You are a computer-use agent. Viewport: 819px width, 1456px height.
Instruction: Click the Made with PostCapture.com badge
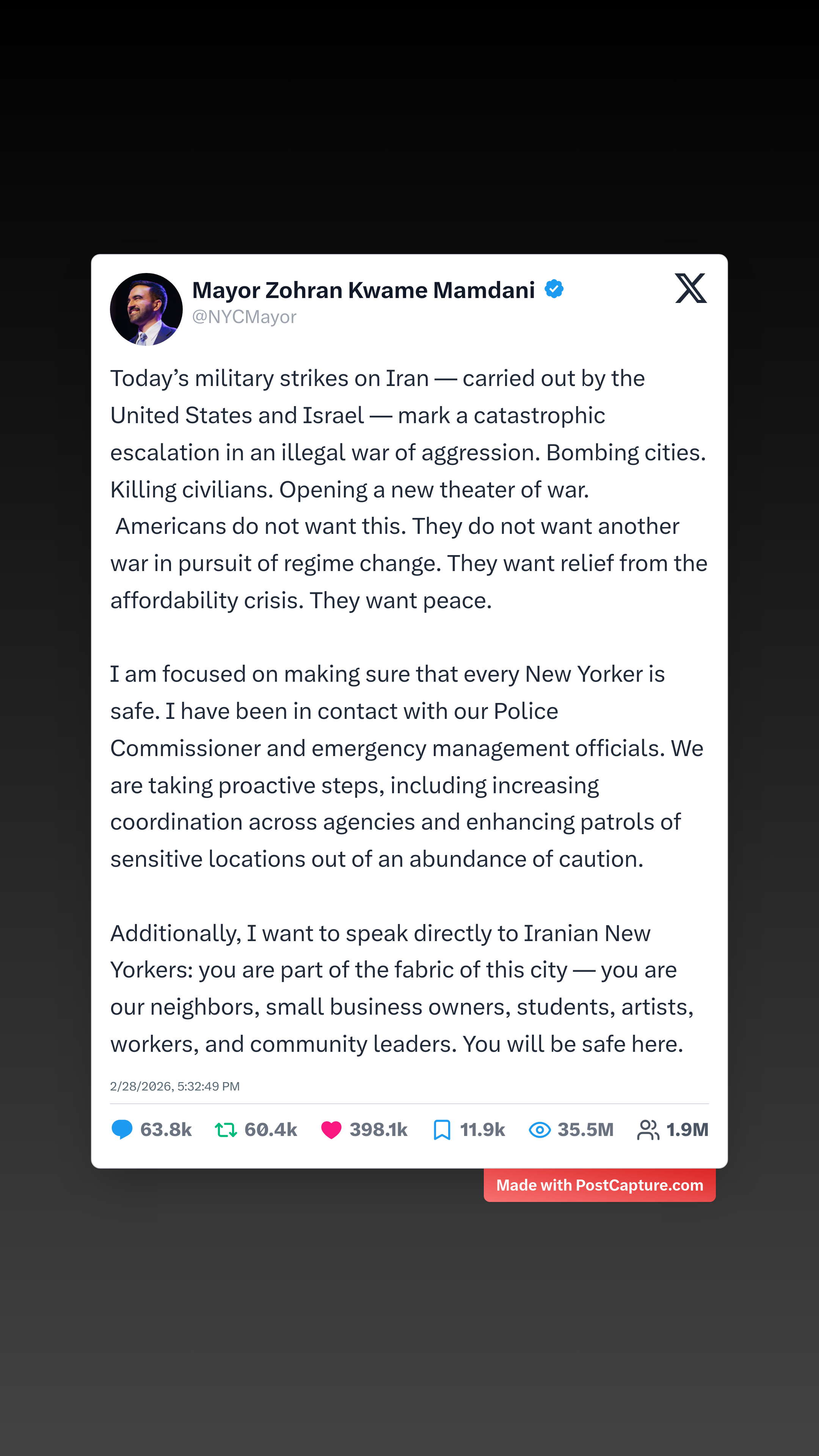coord(599,1185)
